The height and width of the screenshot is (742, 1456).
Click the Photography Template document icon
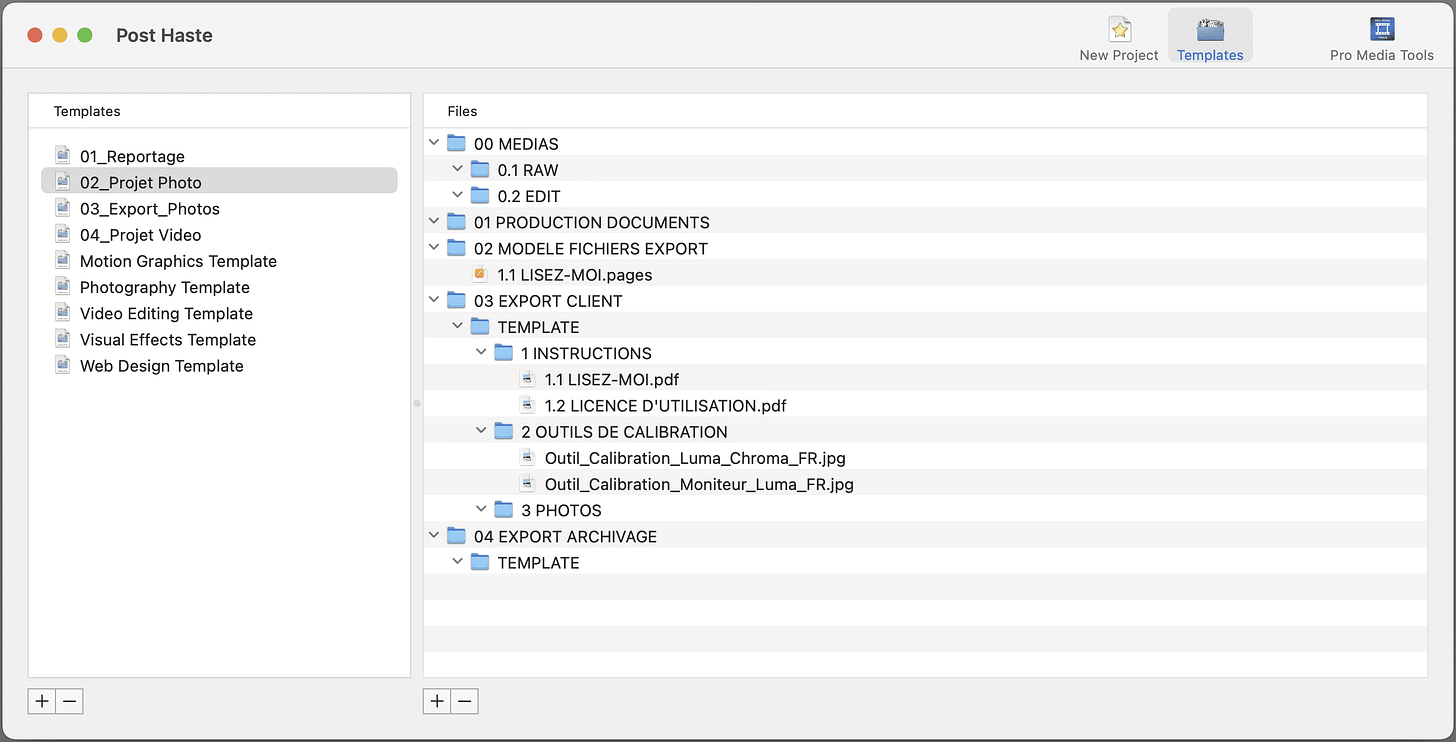tap(63, 287)
